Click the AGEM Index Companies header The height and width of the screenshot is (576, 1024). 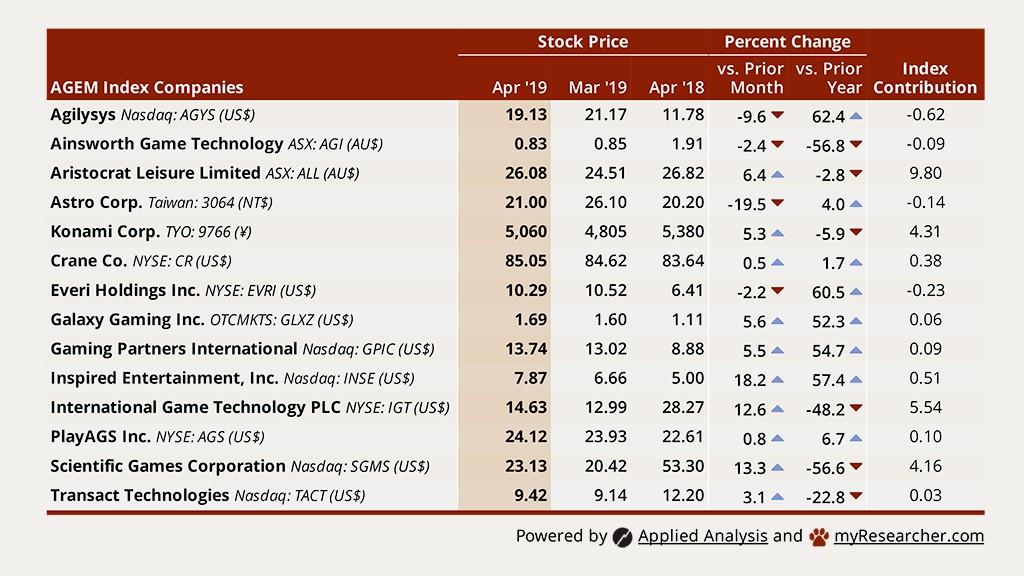(x=147, y=88)
